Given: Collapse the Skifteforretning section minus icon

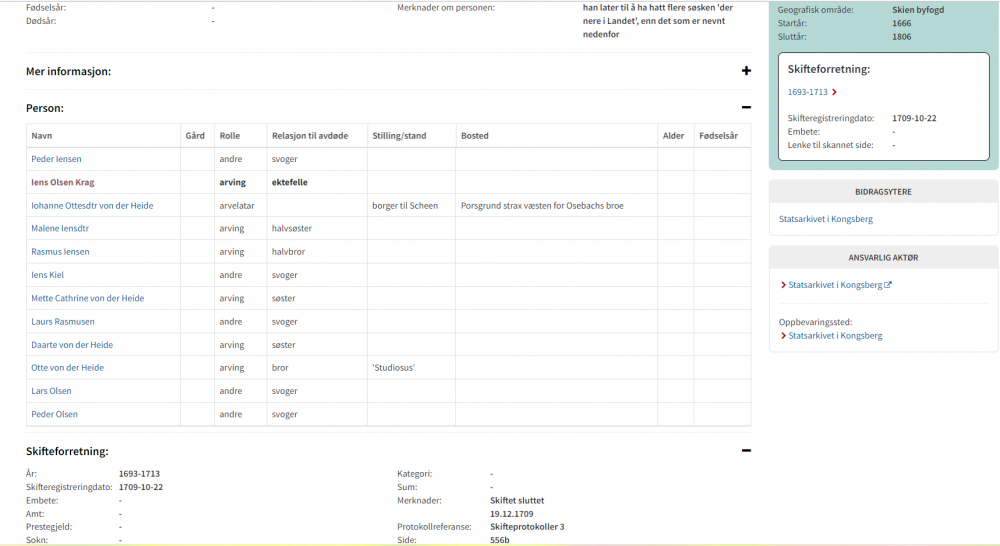Looking at the screenshot, I should pos(746,450).
